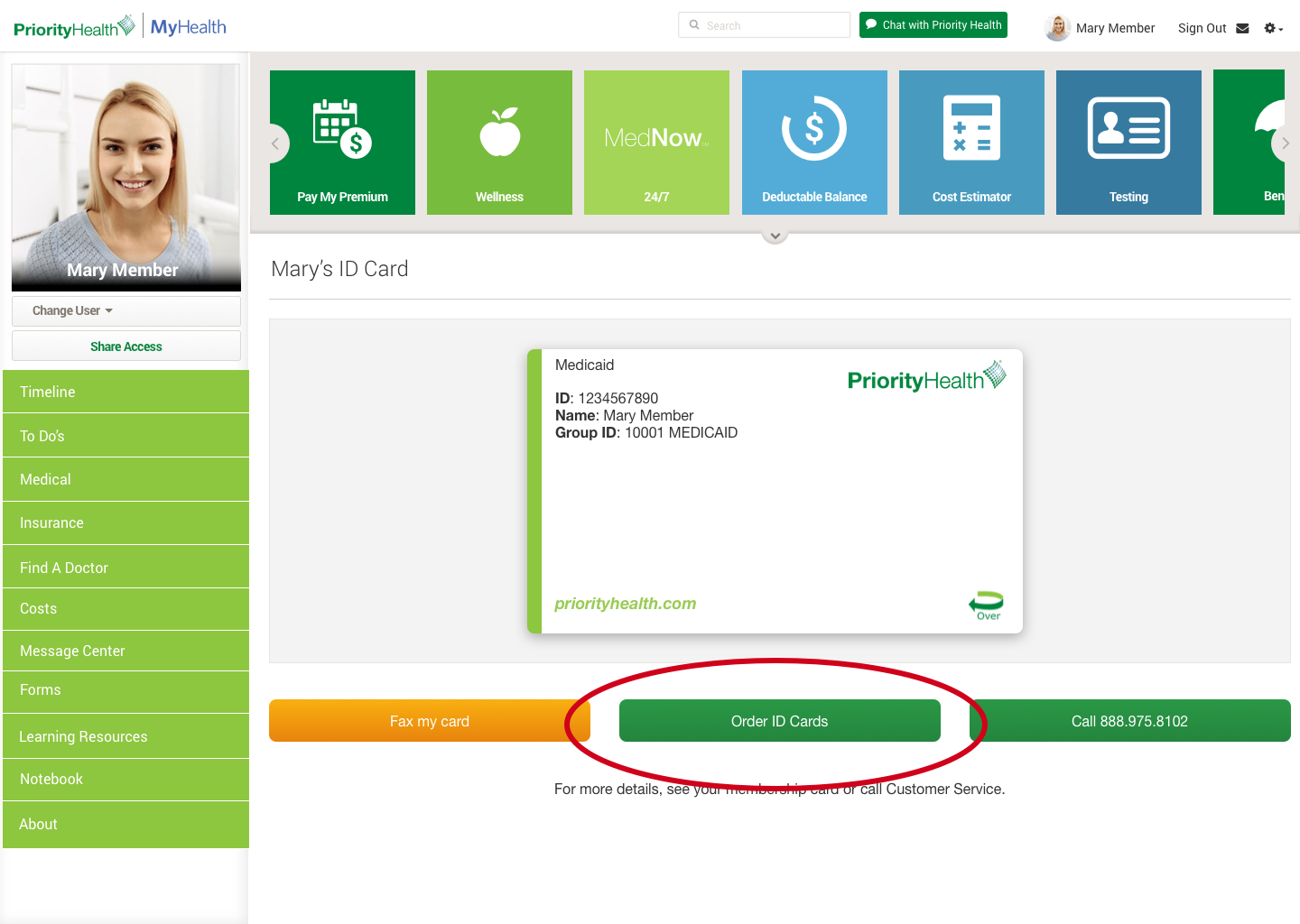Click the PriorityHealth logo on ID card
This screenshot has width=1300, height=924.
point(927,377)
